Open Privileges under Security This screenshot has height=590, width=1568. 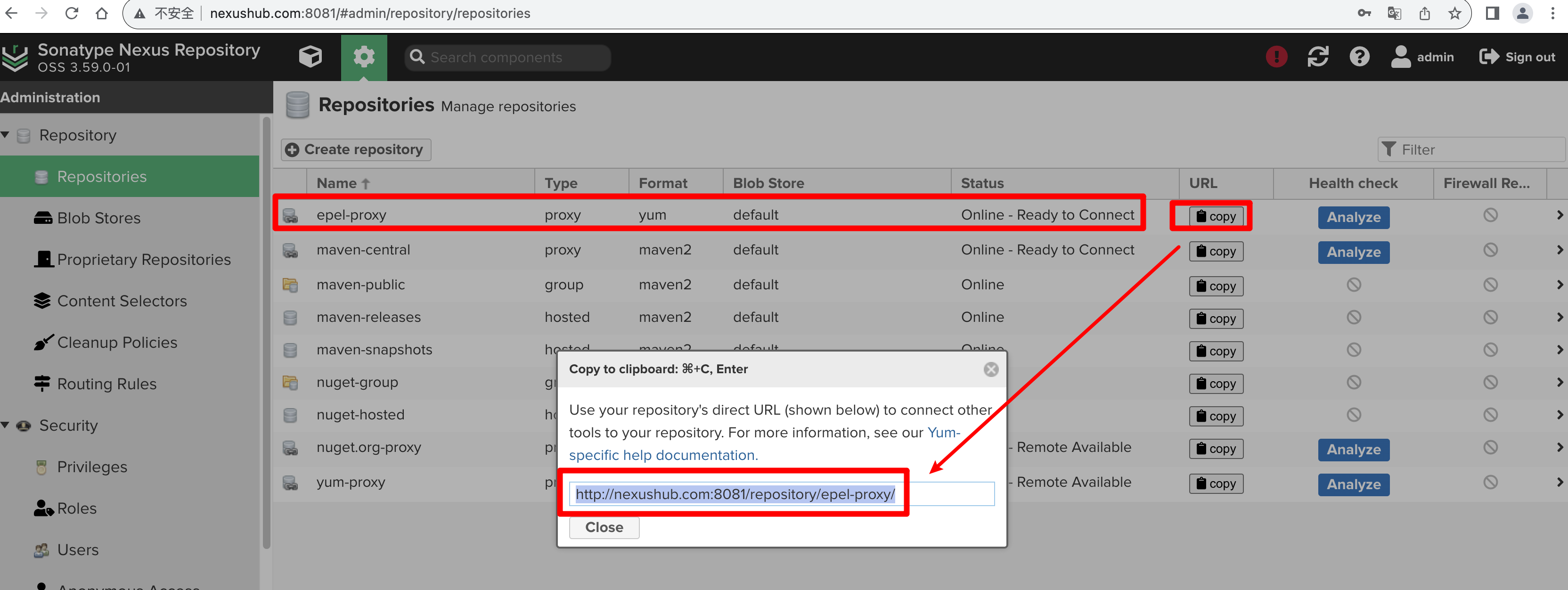[92, 467]
